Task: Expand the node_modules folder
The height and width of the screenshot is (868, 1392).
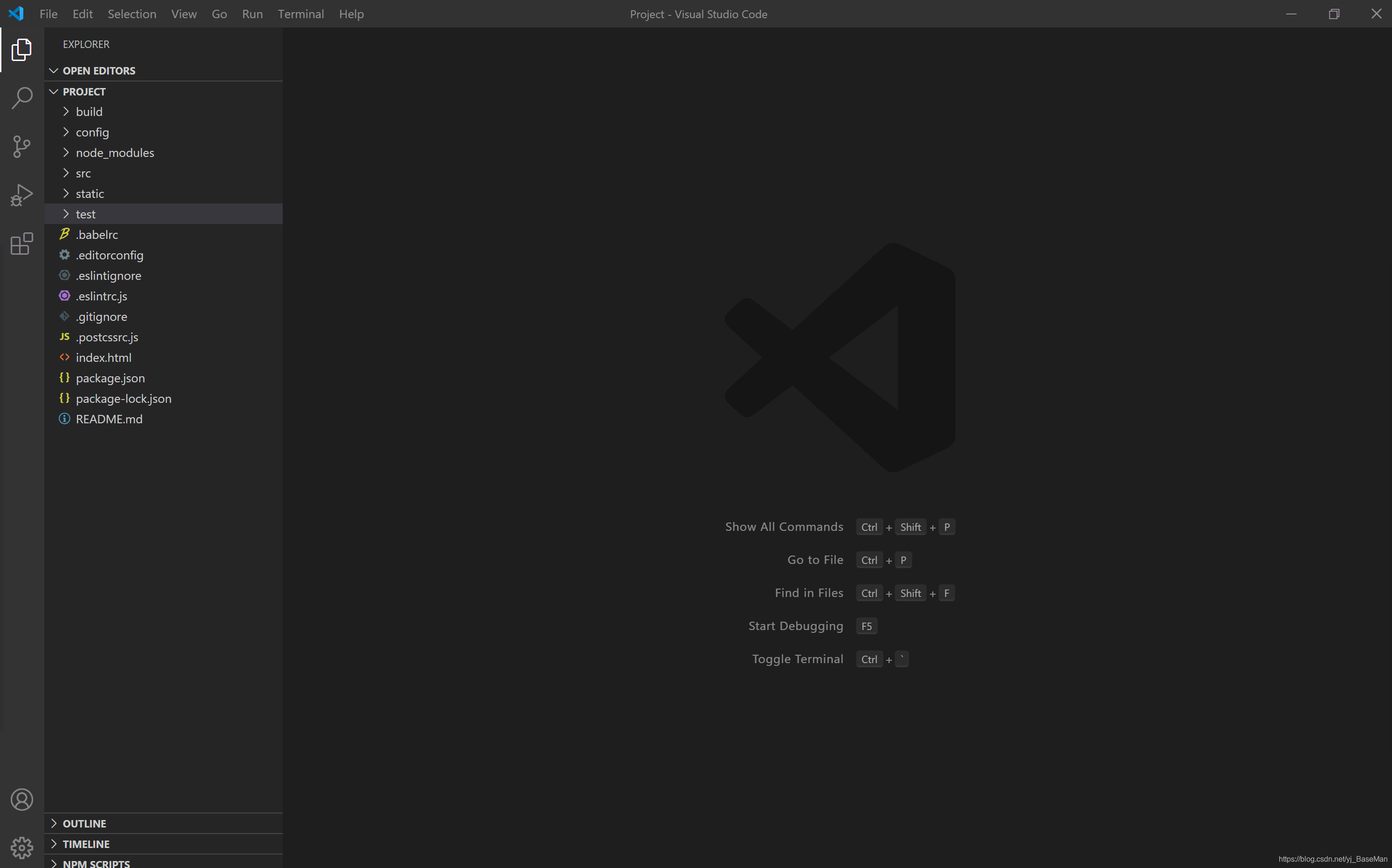Action: point(115,153)
